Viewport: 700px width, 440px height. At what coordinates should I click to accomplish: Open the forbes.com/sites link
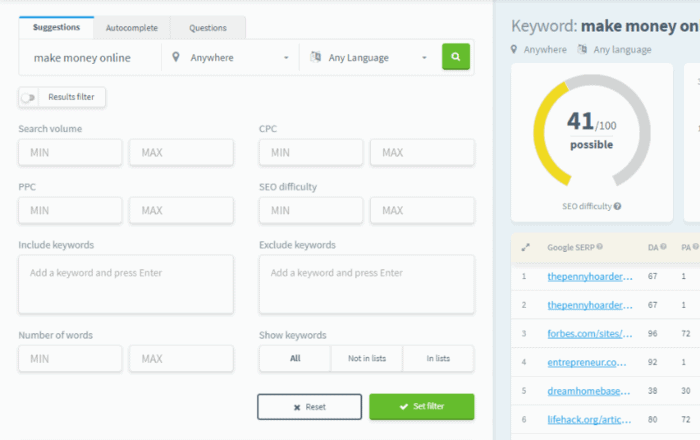590,334
